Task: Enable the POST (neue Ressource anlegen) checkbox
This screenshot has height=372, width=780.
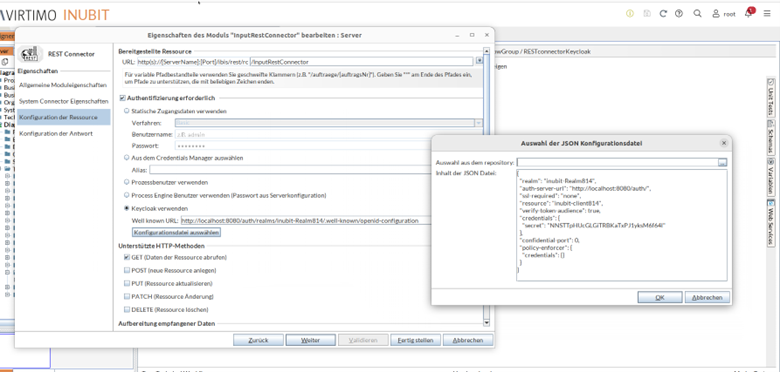Action: pyautogui.click(x=127, y=271)
